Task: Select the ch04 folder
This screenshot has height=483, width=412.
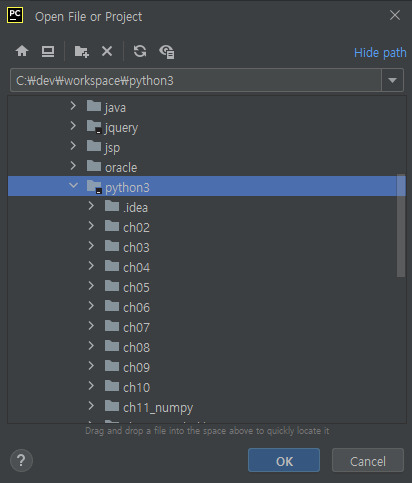Action: click(x=136, y=268)
